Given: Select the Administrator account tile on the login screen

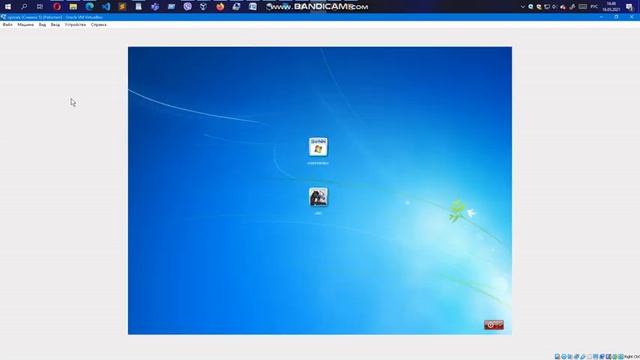Looking at the screenshot, I should 318,147.
